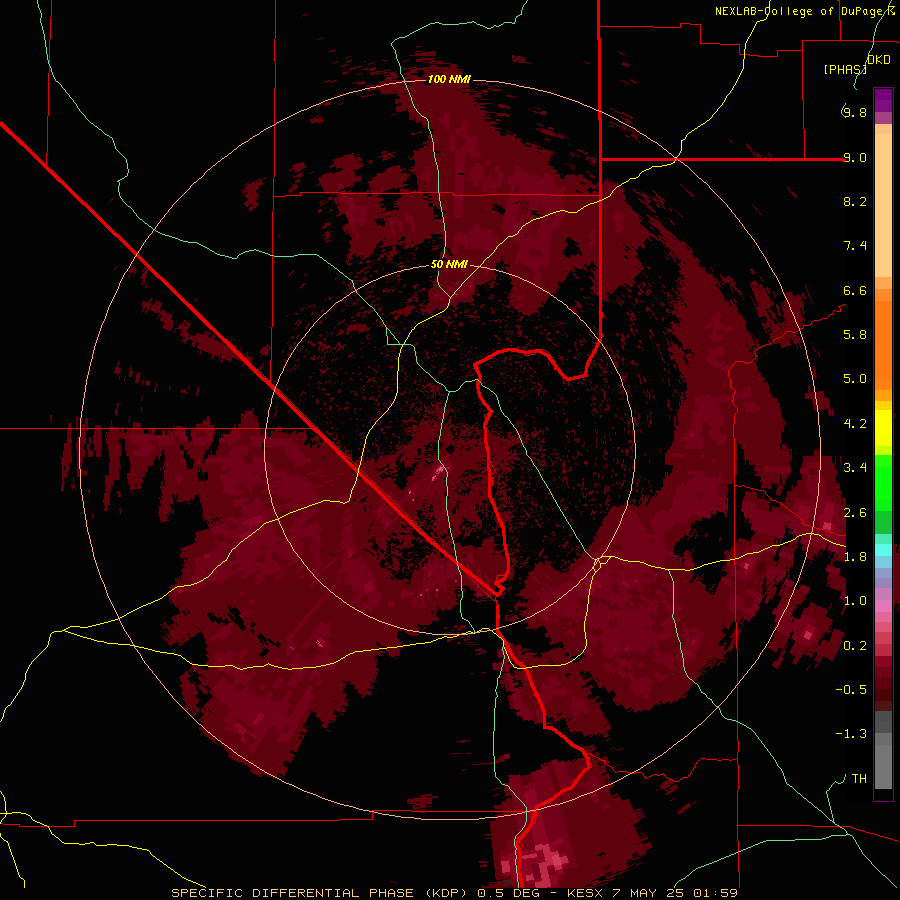This screenshot has width=900, height=900.
Task: Click the [PHAS] legend title
Action: pos(845,69)
